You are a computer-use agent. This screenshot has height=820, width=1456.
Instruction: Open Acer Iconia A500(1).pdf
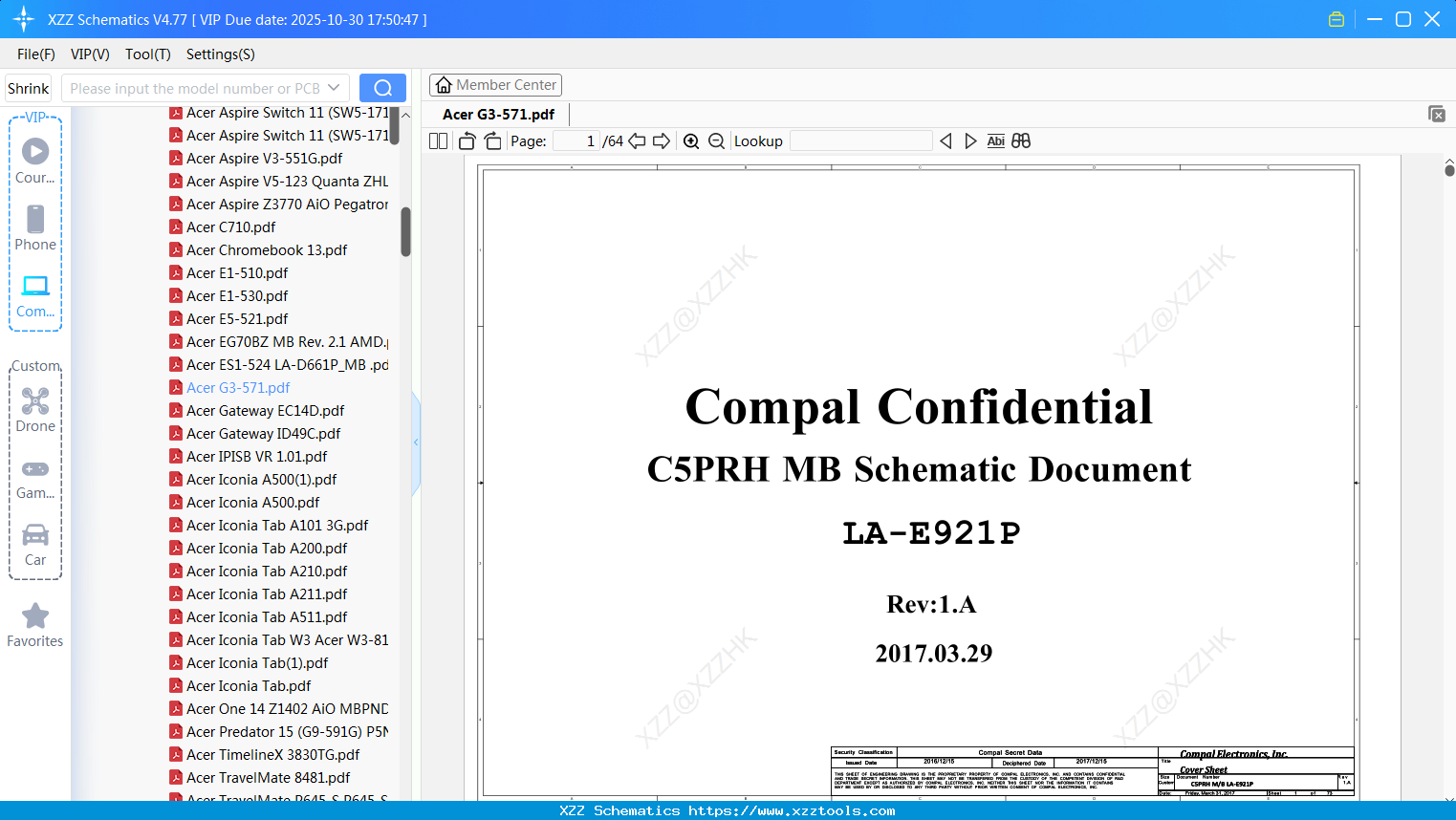252,480
